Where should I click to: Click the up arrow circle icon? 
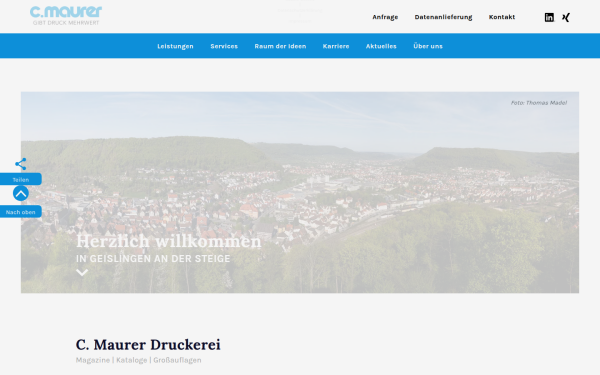pos(21,193)
